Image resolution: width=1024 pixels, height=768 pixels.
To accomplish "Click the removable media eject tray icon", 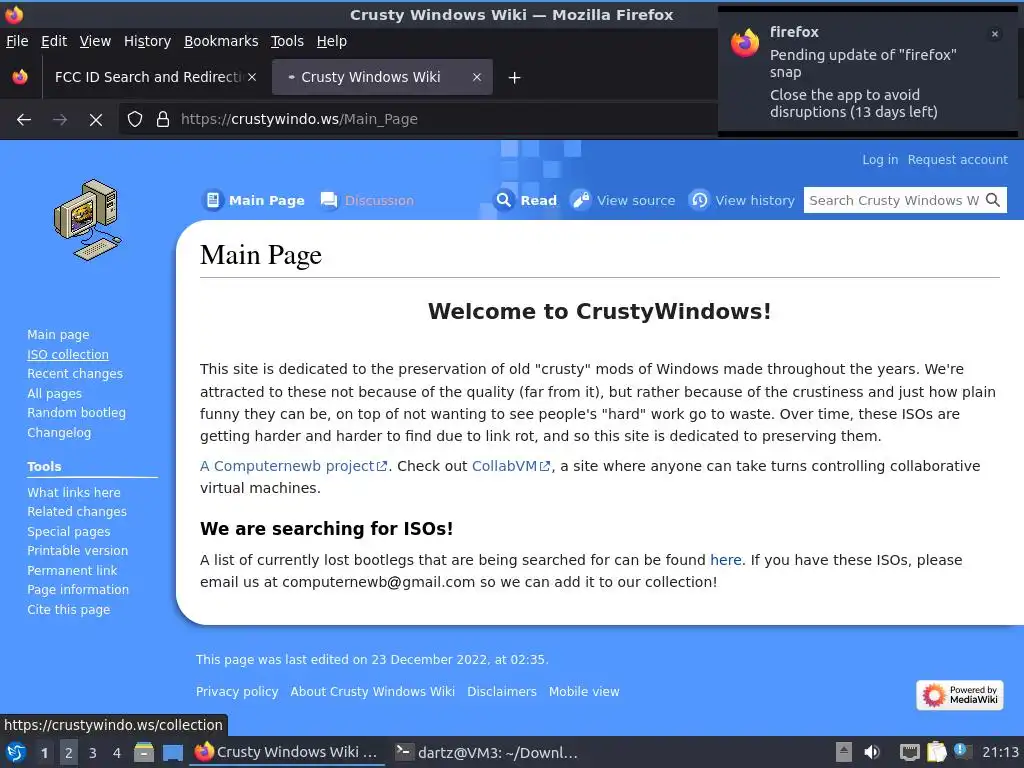I will tap(844, 752).
